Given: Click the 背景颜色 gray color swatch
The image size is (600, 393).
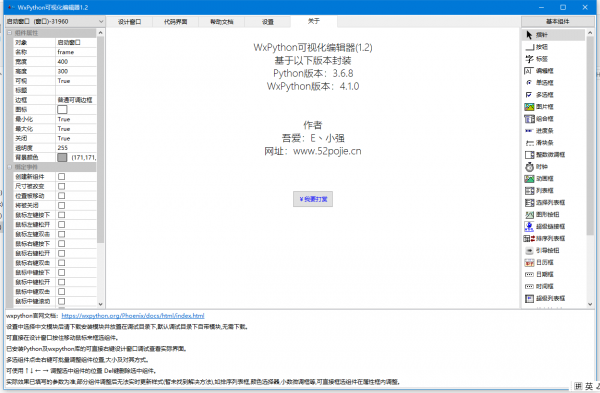Looking at the screenshot, I should coord(62,157).
